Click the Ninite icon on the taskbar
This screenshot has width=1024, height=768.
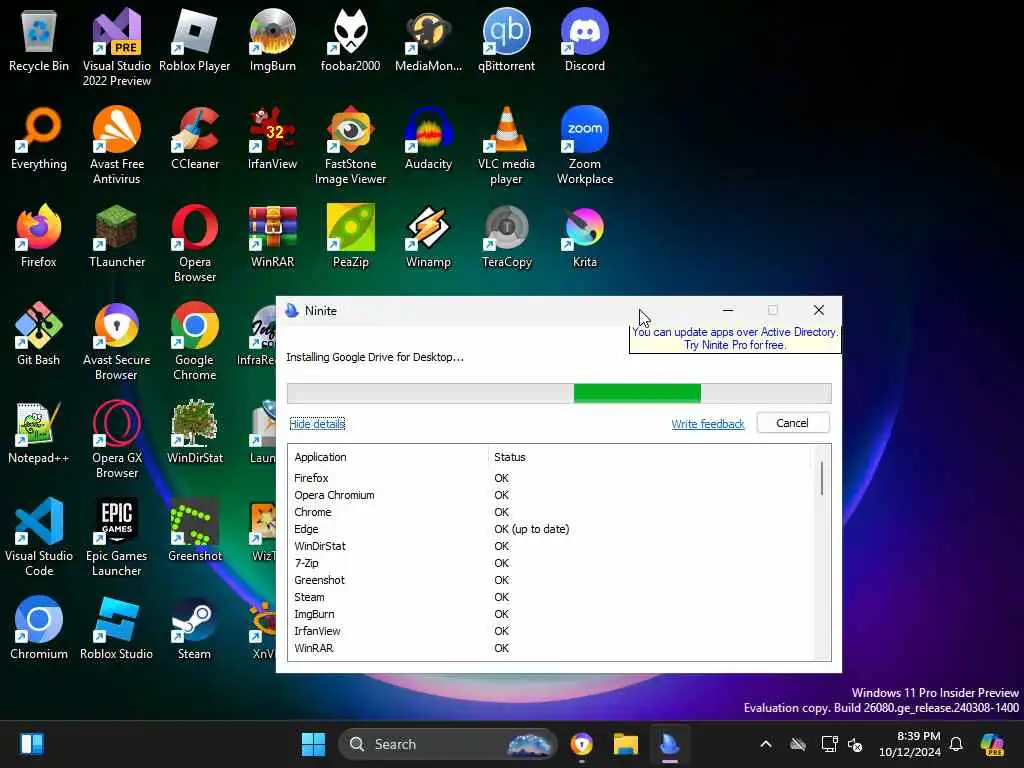669,744
